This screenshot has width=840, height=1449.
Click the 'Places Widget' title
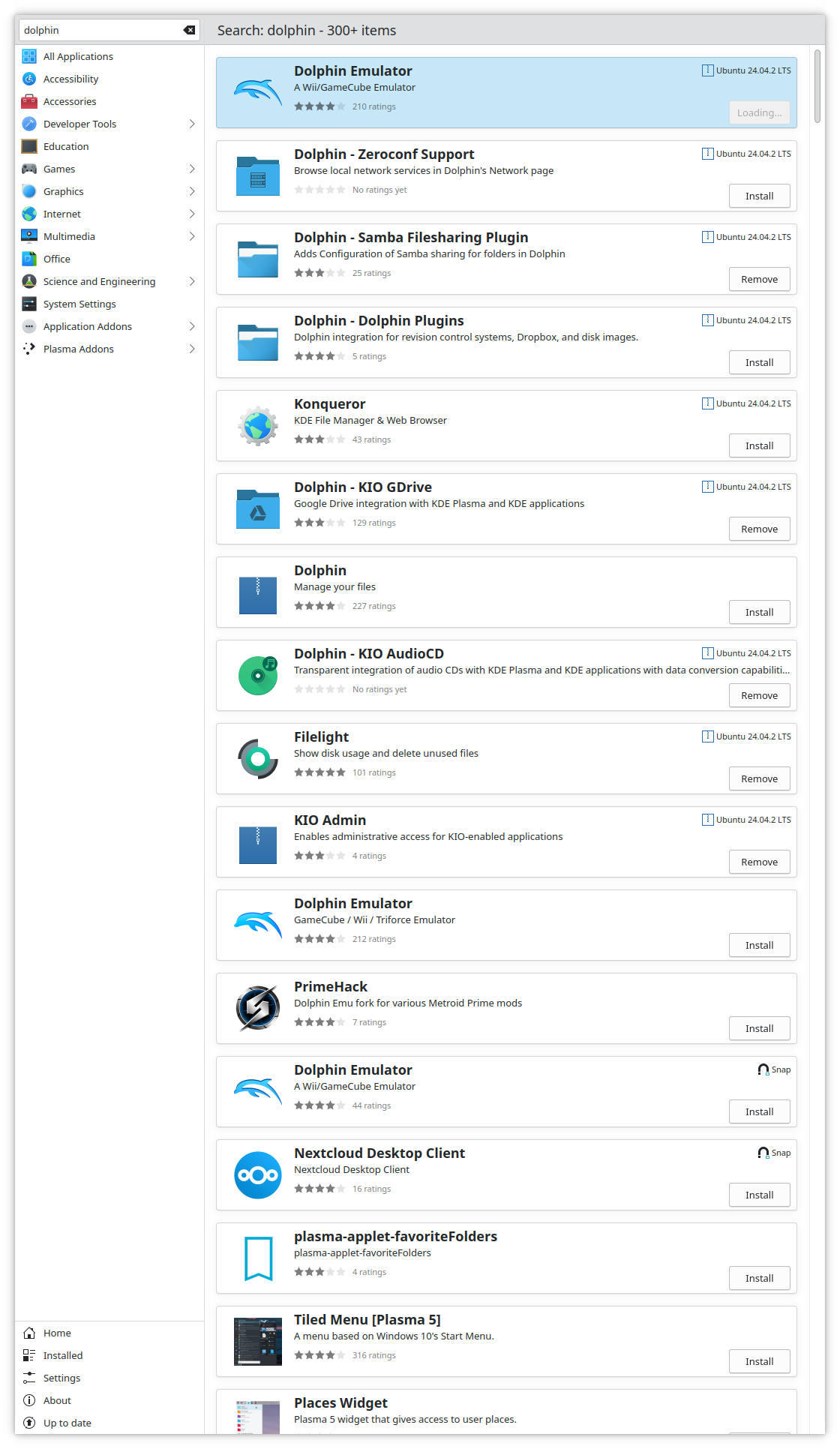coord(340,1402)
